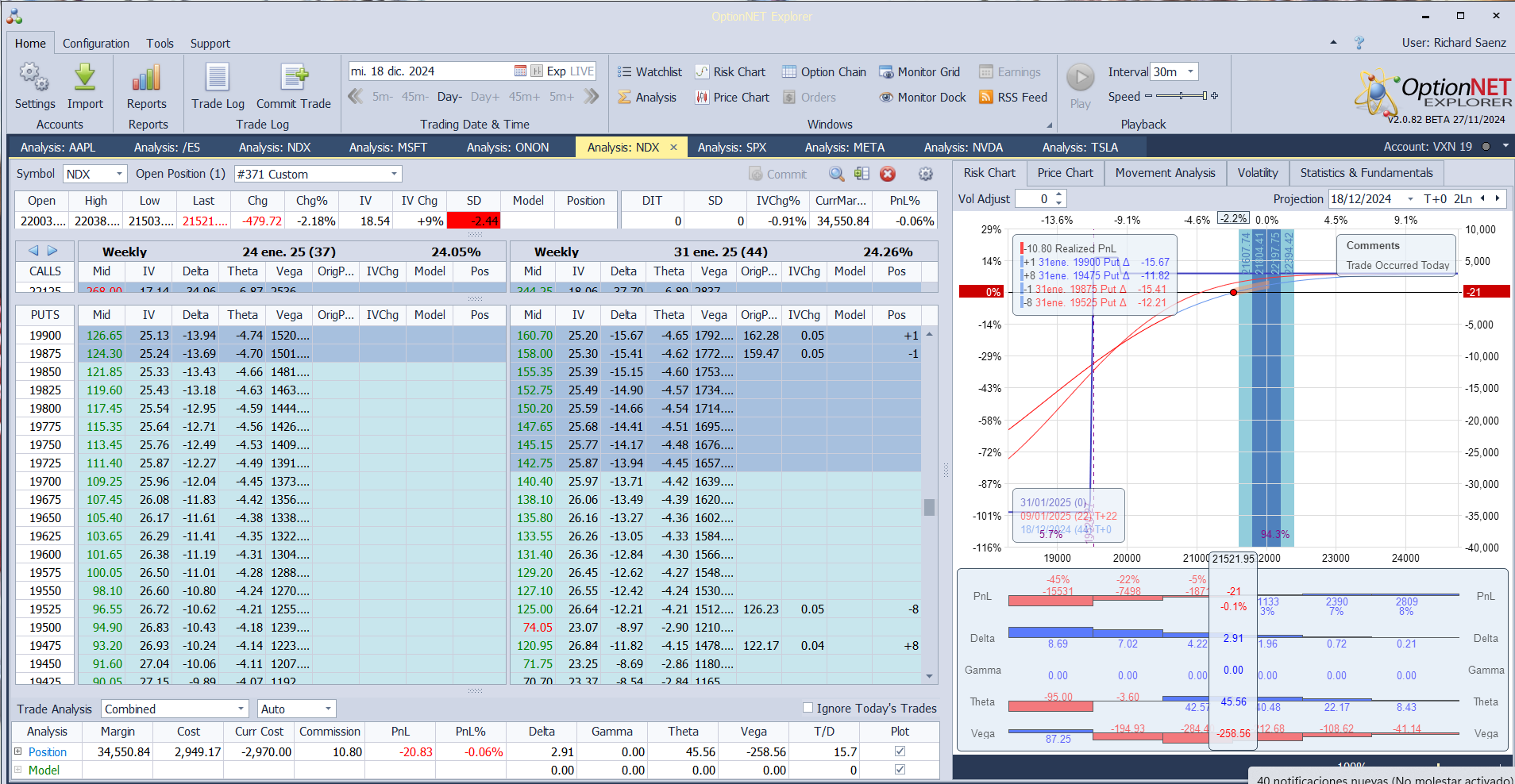This screenshot has height=784, width=1515.
Task: Open the Option Chain window
Action: pos(824,72)
